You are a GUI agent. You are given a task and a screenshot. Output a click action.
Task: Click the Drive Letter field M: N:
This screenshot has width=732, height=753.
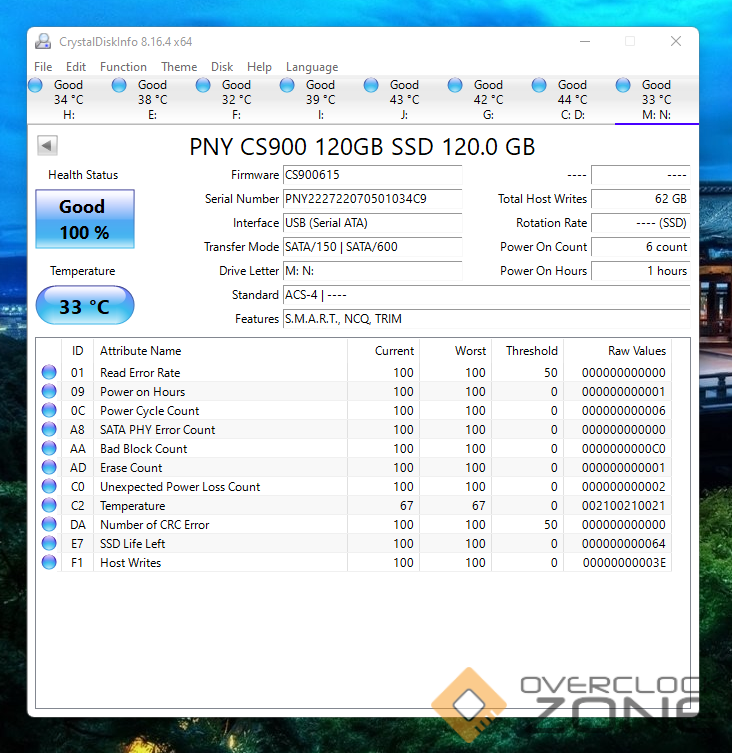tap(373, 271)
